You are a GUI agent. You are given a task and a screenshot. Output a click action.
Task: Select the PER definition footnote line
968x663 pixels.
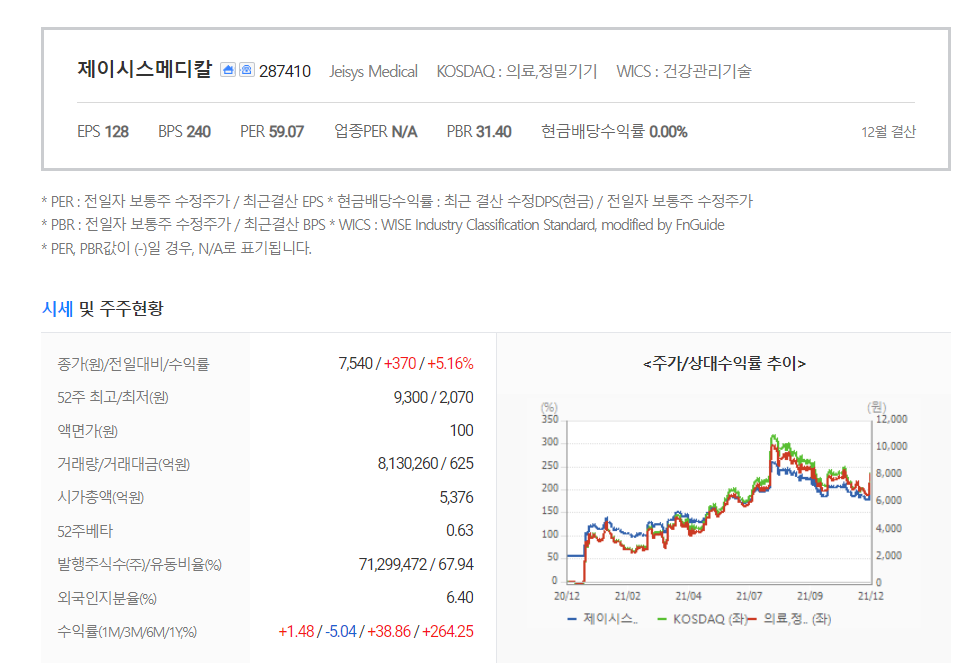pyautogui.click(x=397, y=201)
